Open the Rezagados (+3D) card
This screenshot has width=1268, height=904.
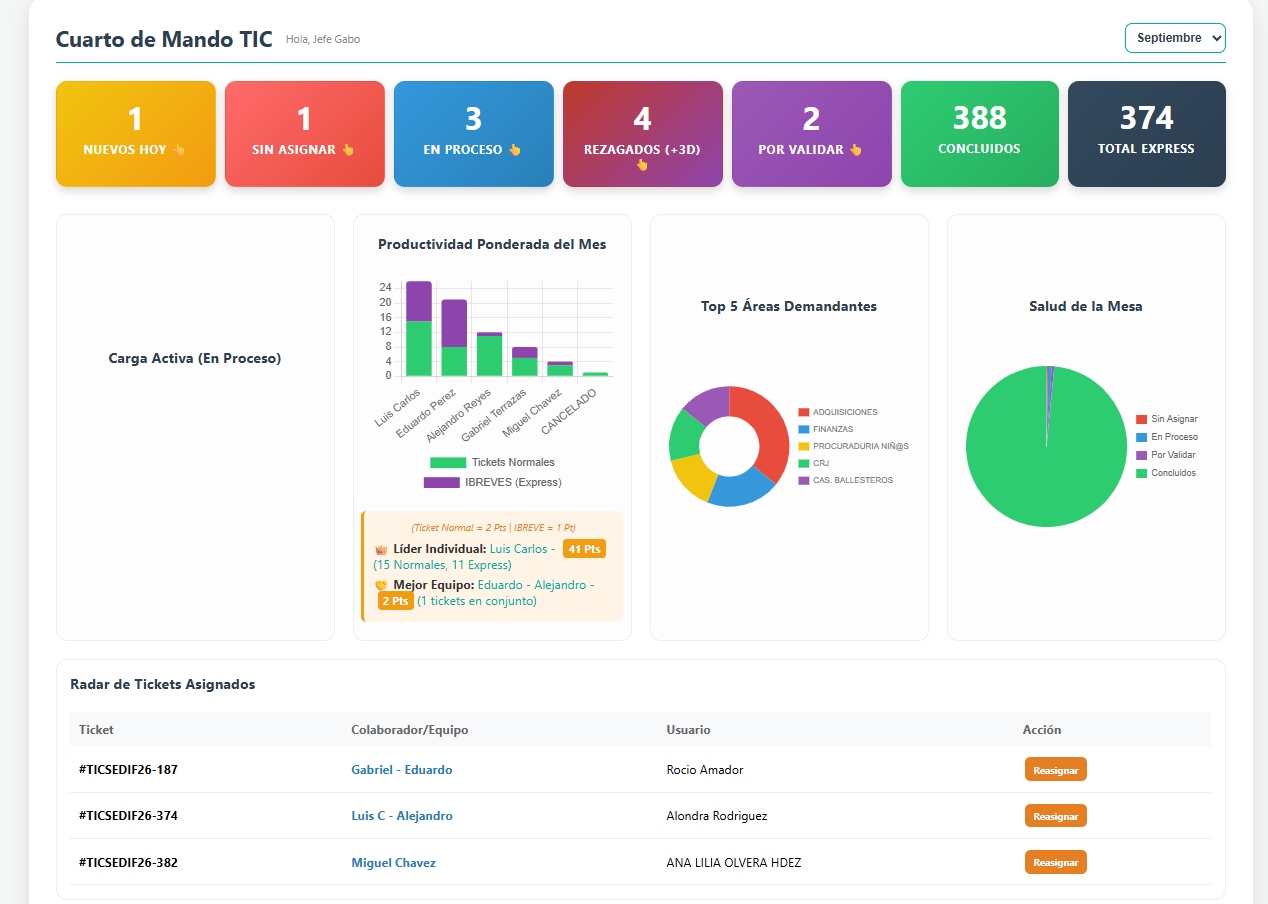click(x=643, y=134)
